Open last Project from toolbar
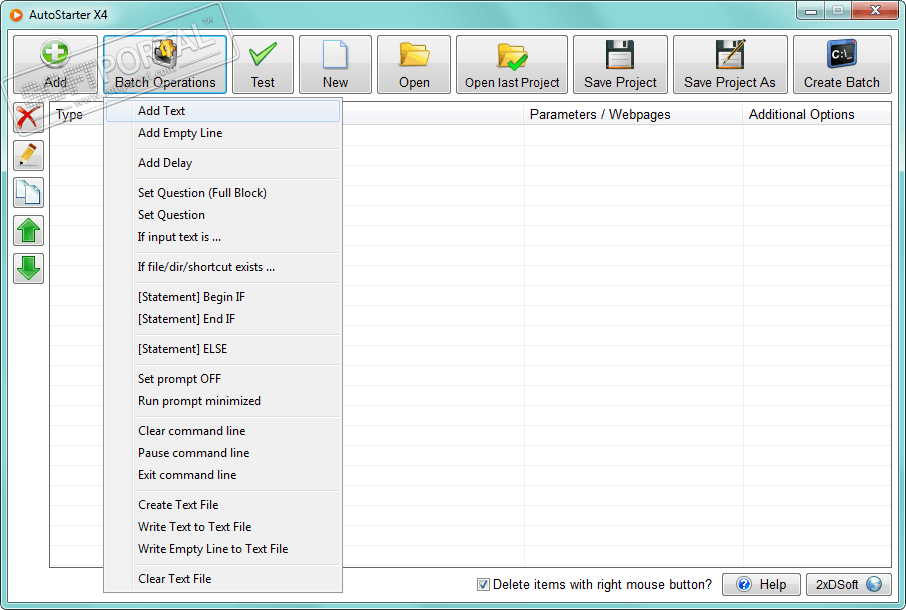906x610 pixels. 512,65
